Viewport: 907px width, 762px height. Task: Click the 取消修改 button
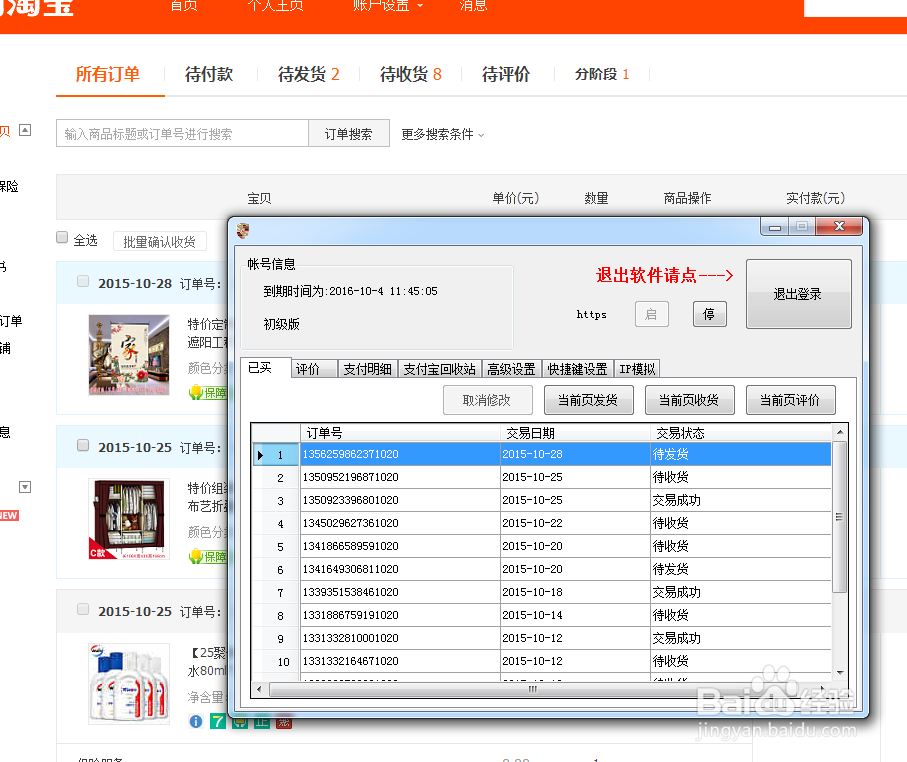tap(487, 400)
